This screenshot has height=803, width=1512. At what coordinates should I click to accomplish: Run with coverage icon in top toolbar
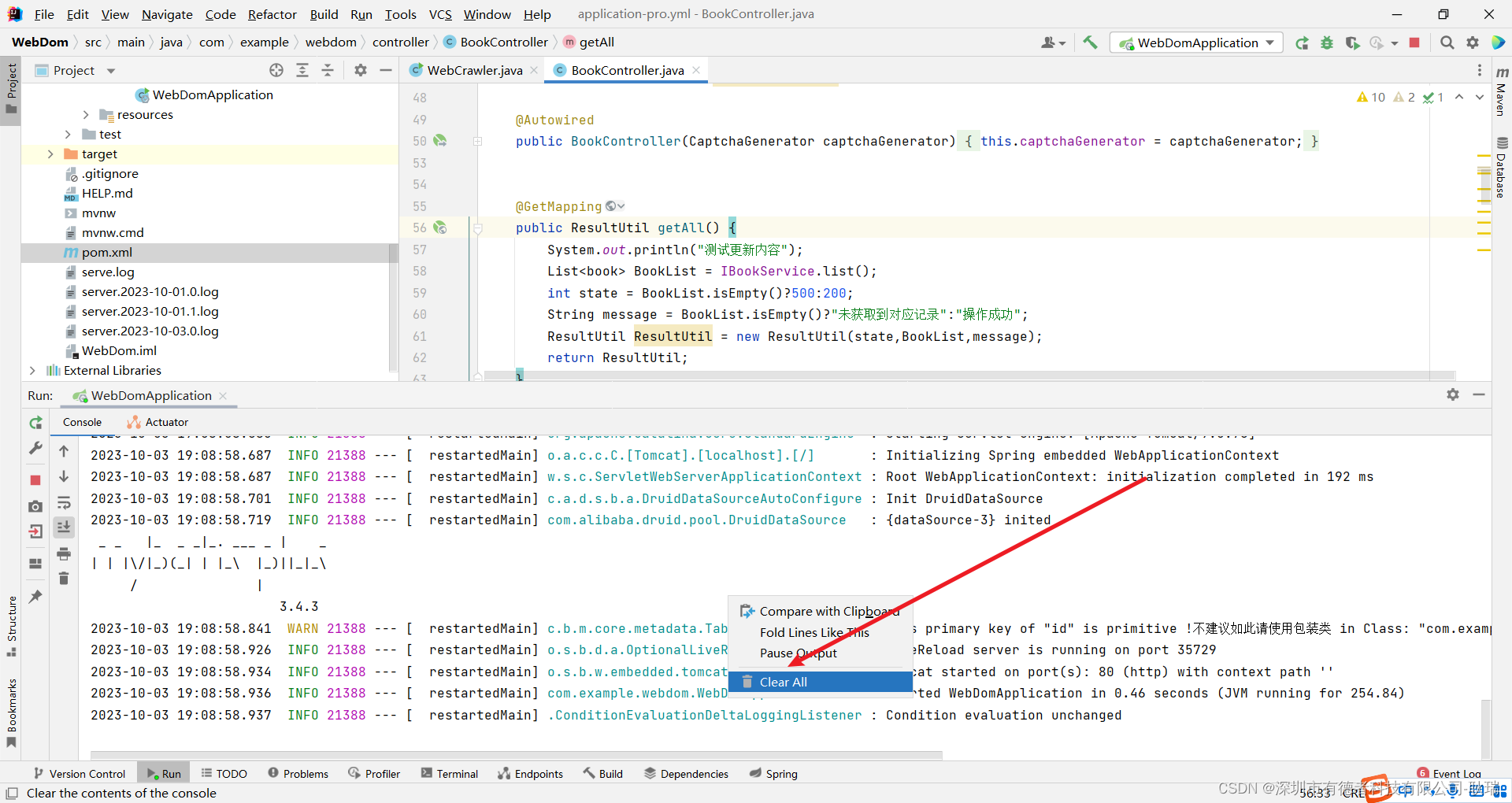1352,43
